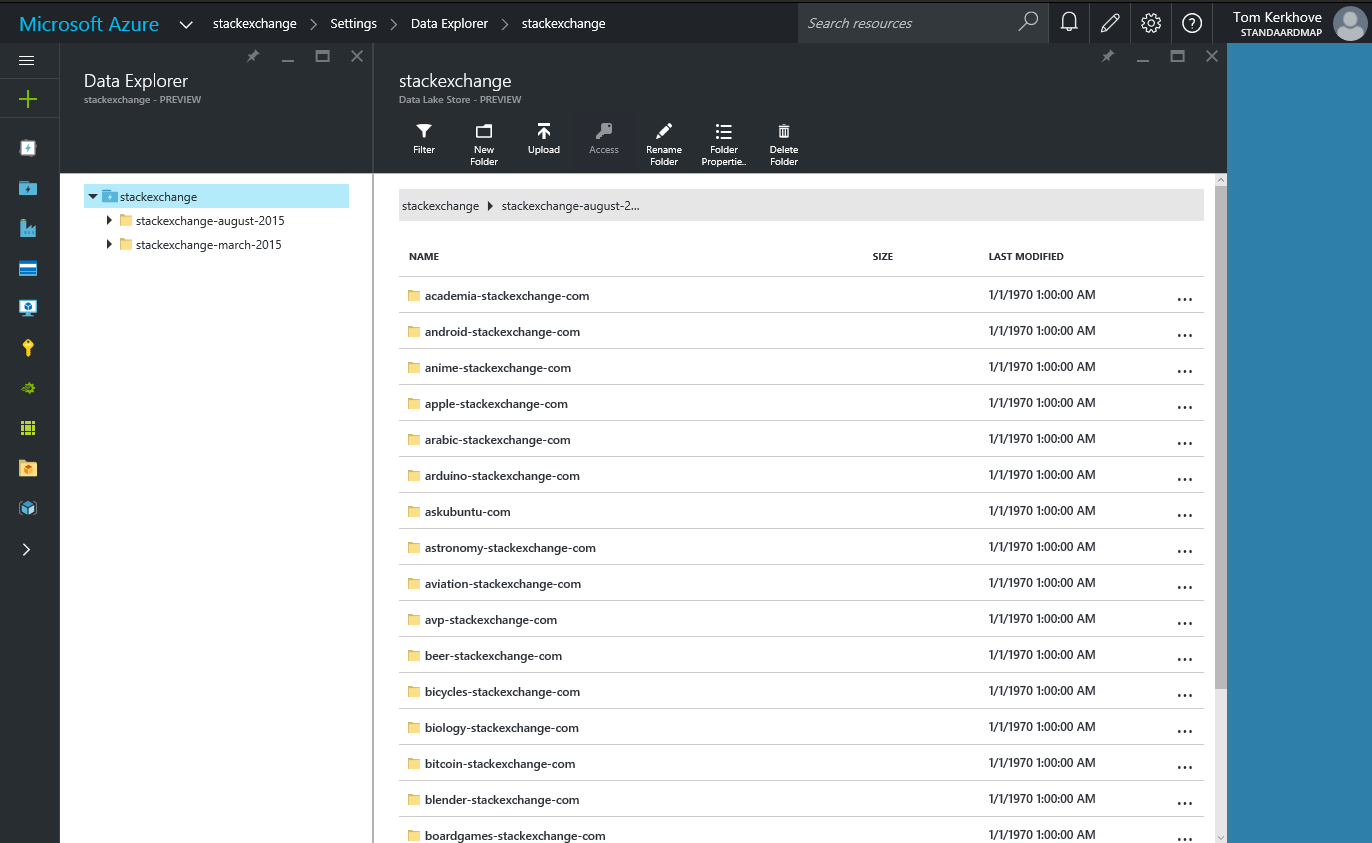Collapse the stackexchange root folder
Viewport: 1372px width, 843px height.
coord(93,196)
